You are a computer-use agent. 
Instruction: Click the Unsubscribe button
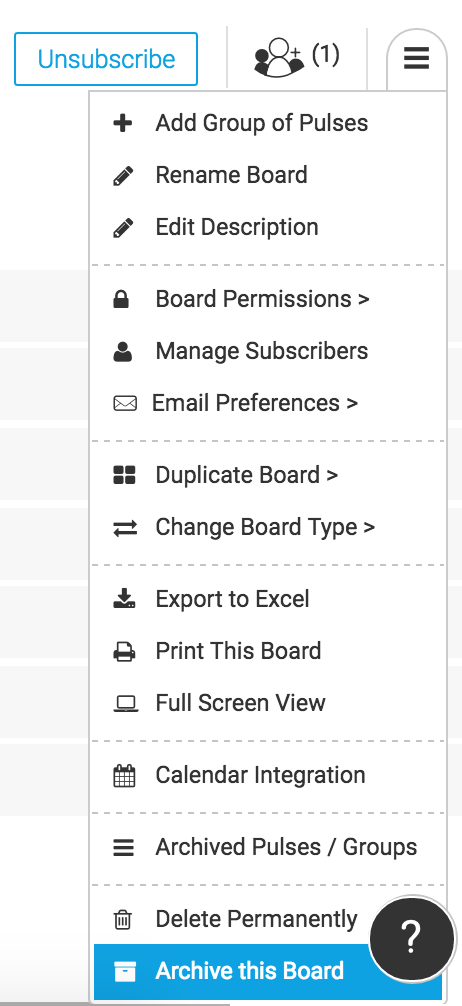click(x=106, y=59)
